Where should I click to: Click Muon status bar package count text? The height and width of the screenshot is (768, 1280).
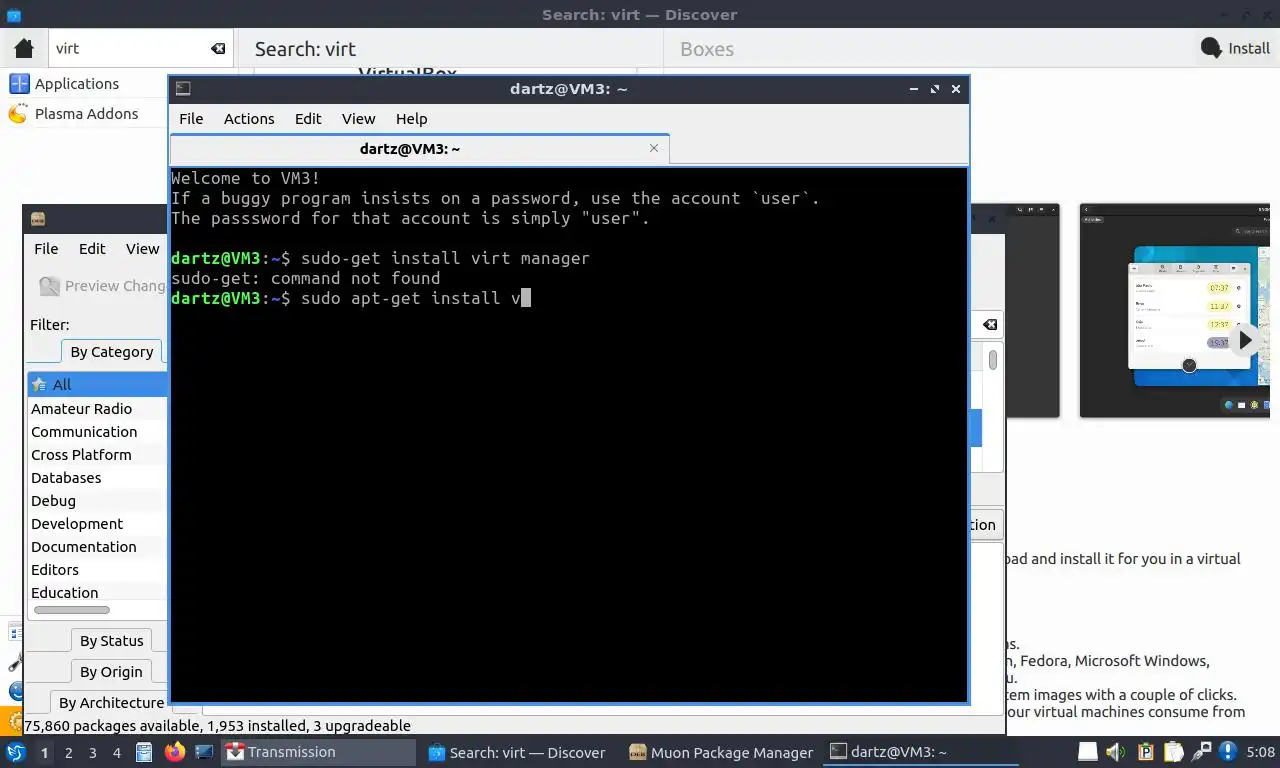pyautogui.click(x=217, y=726)
